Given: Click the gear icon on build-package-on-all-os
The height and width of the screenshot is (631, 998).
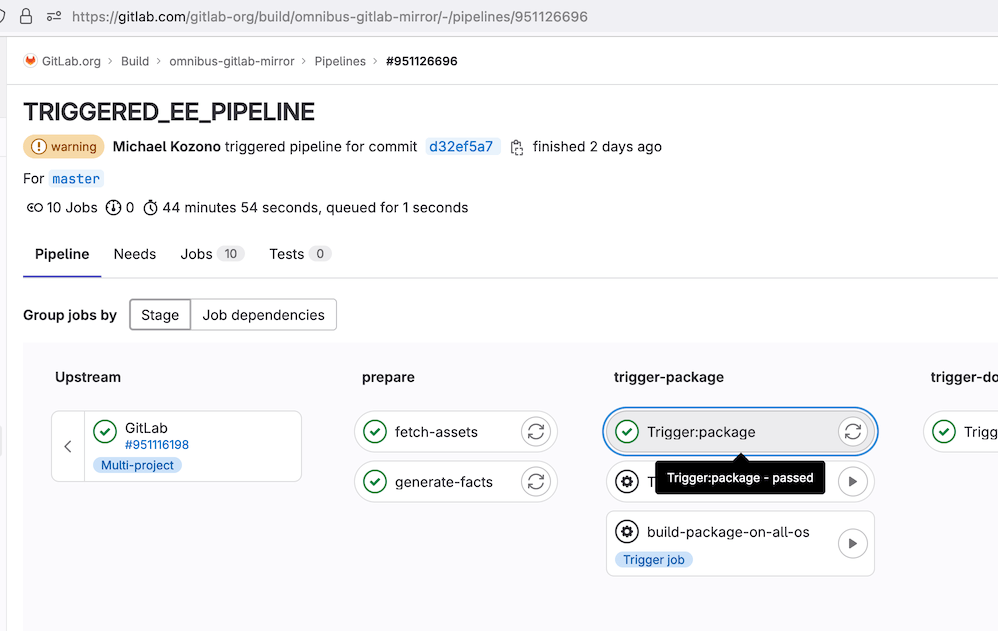Looking at the screenshot, I should click(627, 531).
